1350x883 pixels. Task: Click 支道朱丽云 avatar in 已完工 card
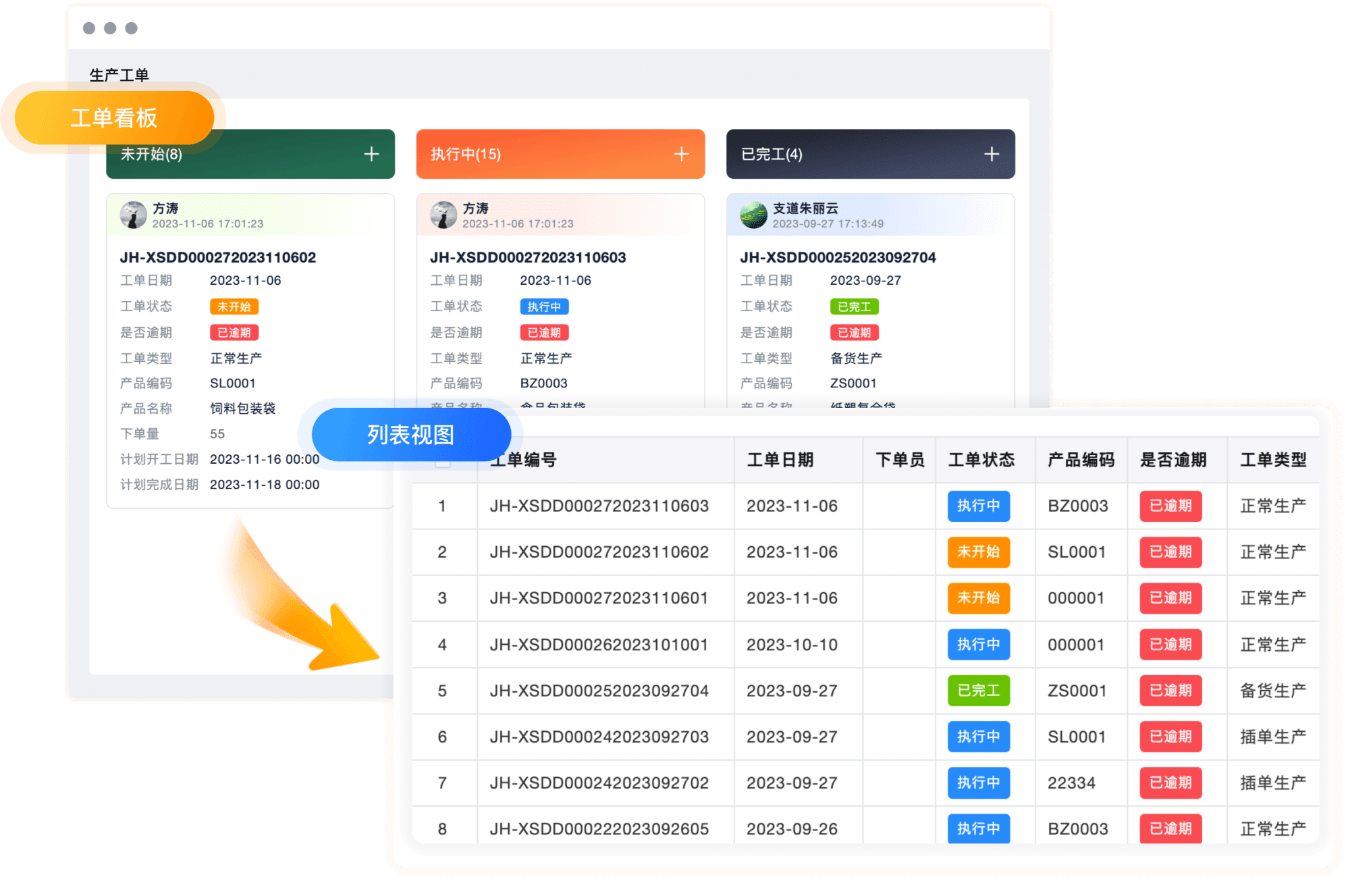tap(754, 215)
